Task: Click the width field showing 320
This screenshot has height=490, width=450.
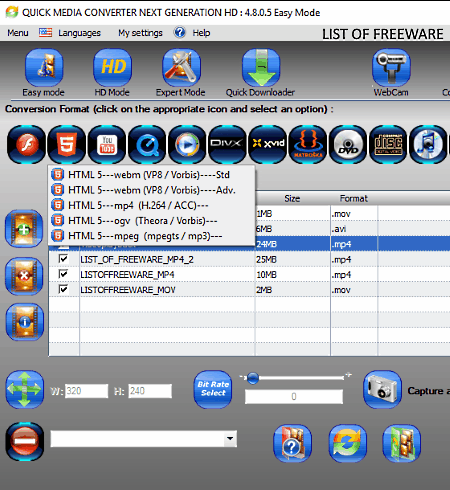Action: click(87, 391)
